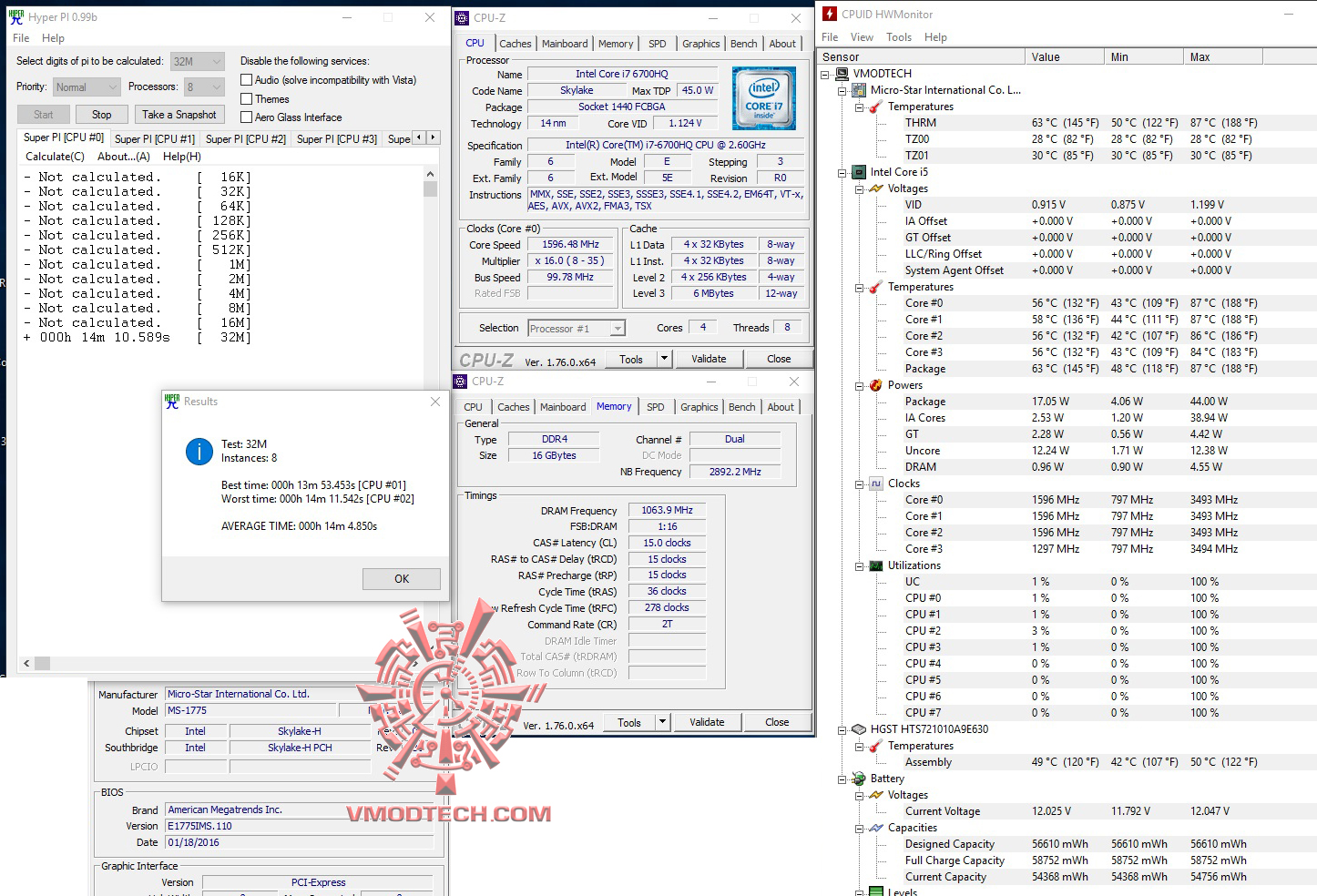Click the title icon of CPU-Z CPU window
Image resolution: width=1317 pixels, height=896 pixels.
click(463, 17)
